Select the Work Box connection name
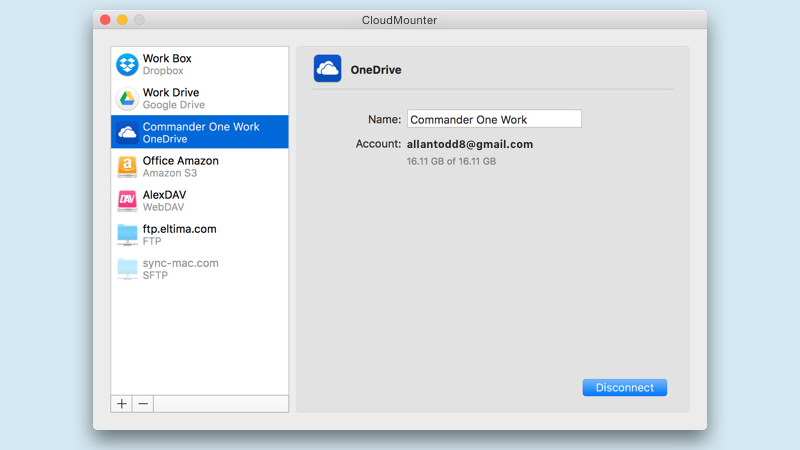 (167, 58)
